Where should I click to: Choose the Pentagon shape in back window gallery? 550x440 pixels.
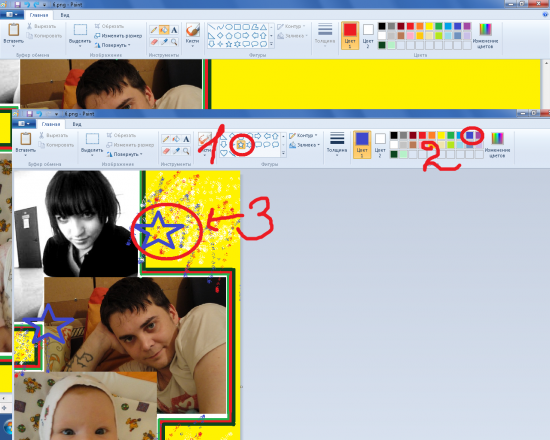pyautogui.click(x=229, y=35)
